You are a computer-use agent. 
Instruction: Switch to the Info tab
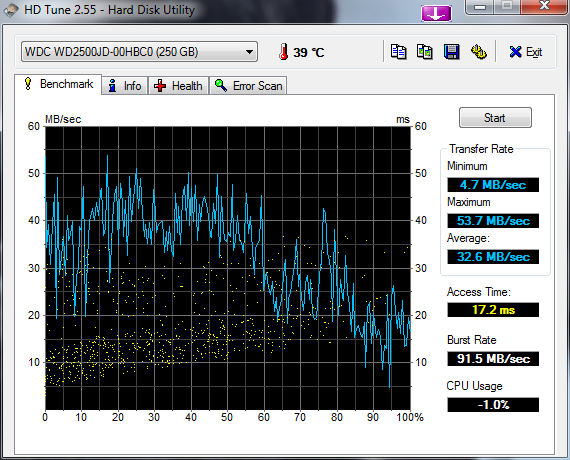tap(125, 86)
